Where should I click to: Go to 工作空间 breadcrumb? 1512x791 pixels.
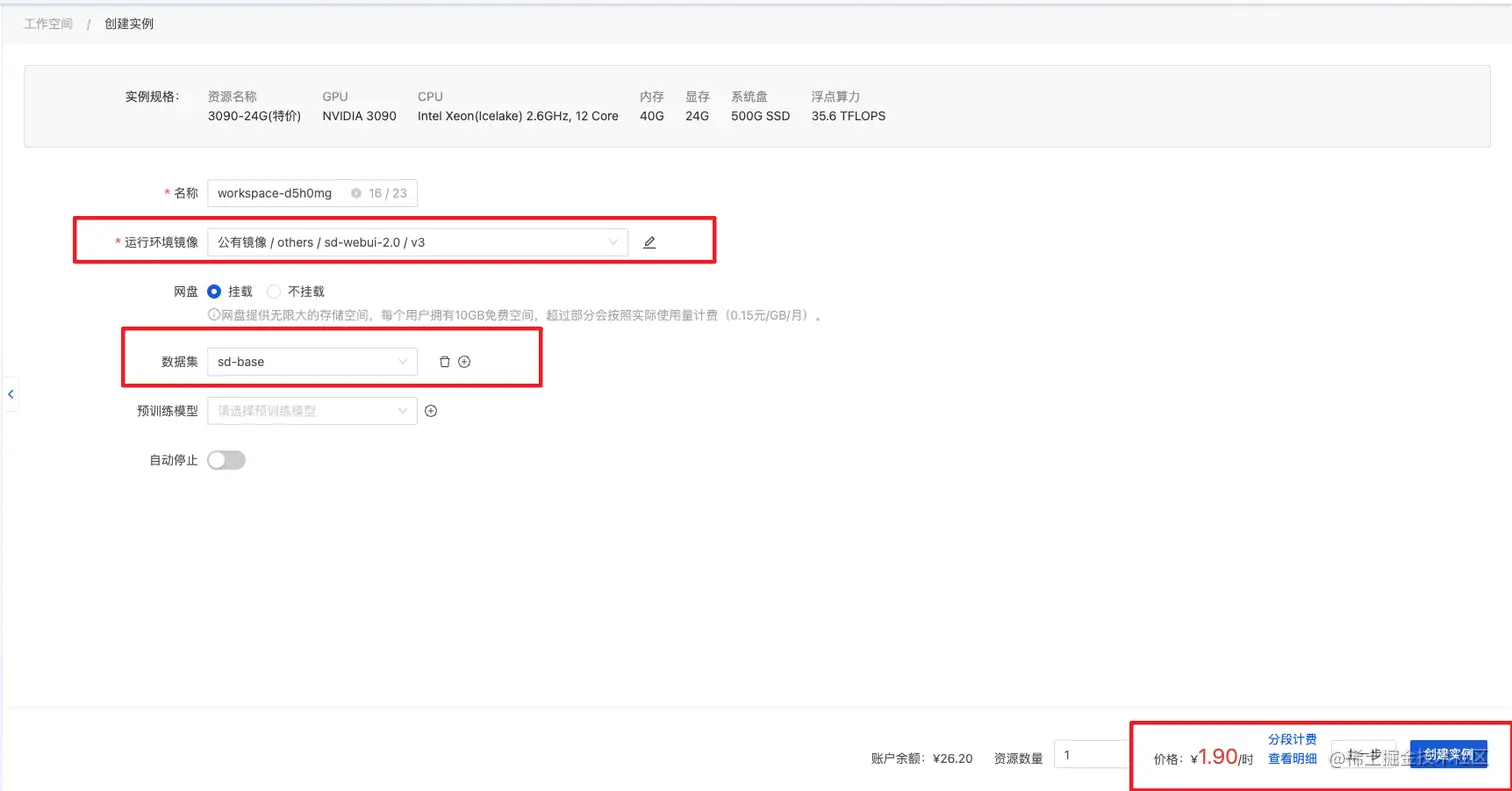[48, 23]
